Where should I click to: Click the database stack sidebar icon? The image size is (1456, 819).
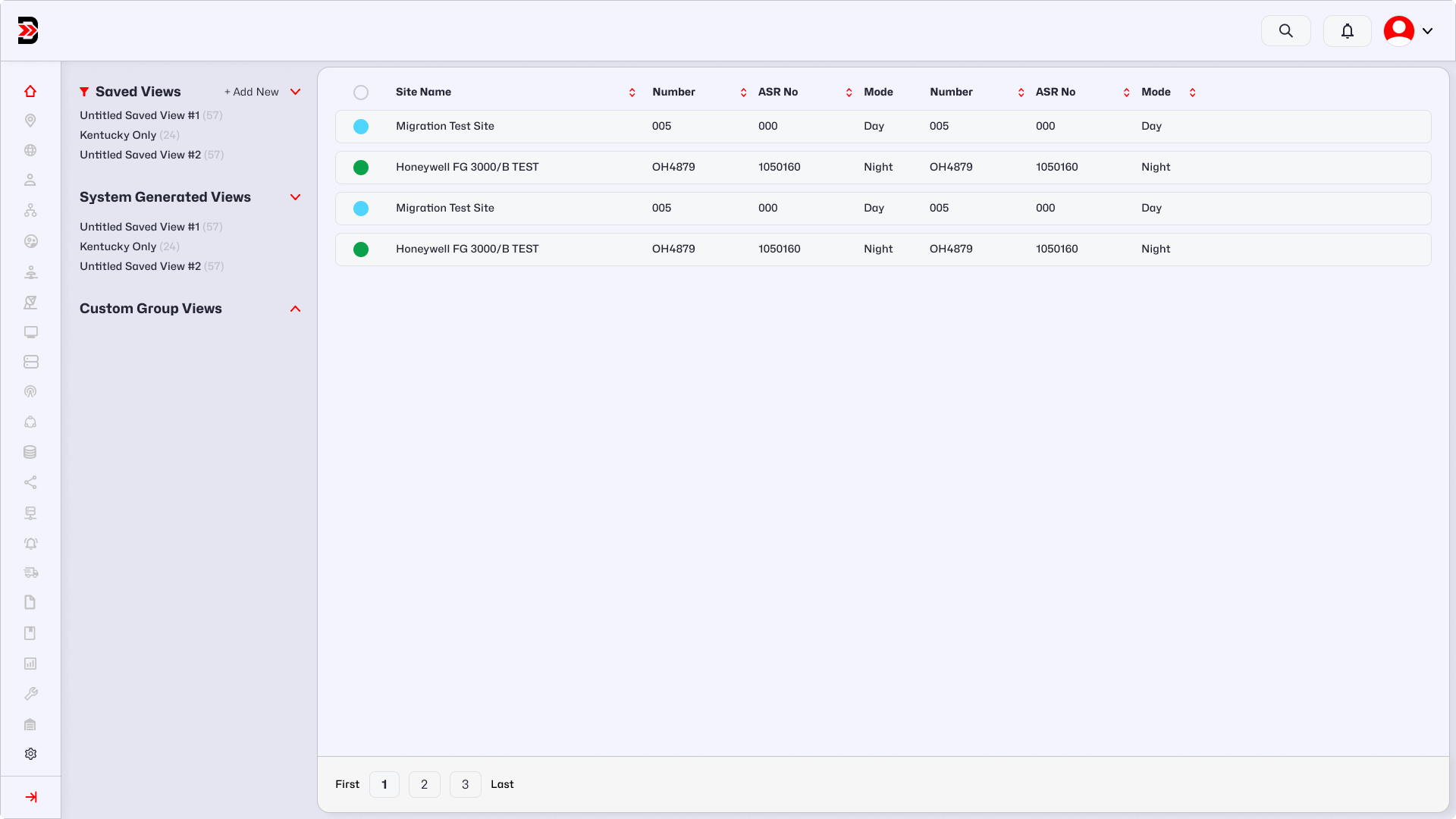pos(30,452)
